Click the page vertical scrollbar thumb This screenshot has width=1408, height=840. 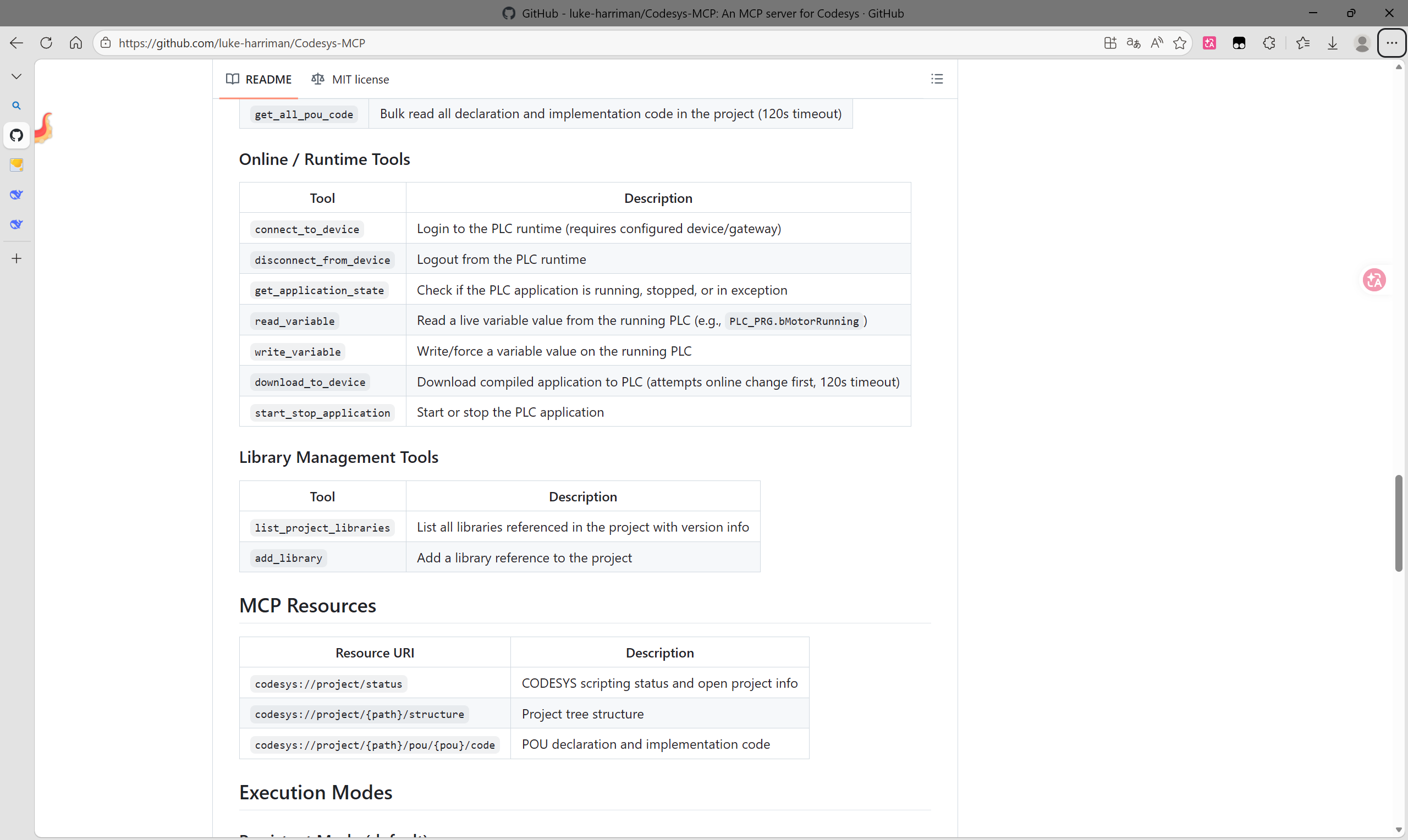1399,523
